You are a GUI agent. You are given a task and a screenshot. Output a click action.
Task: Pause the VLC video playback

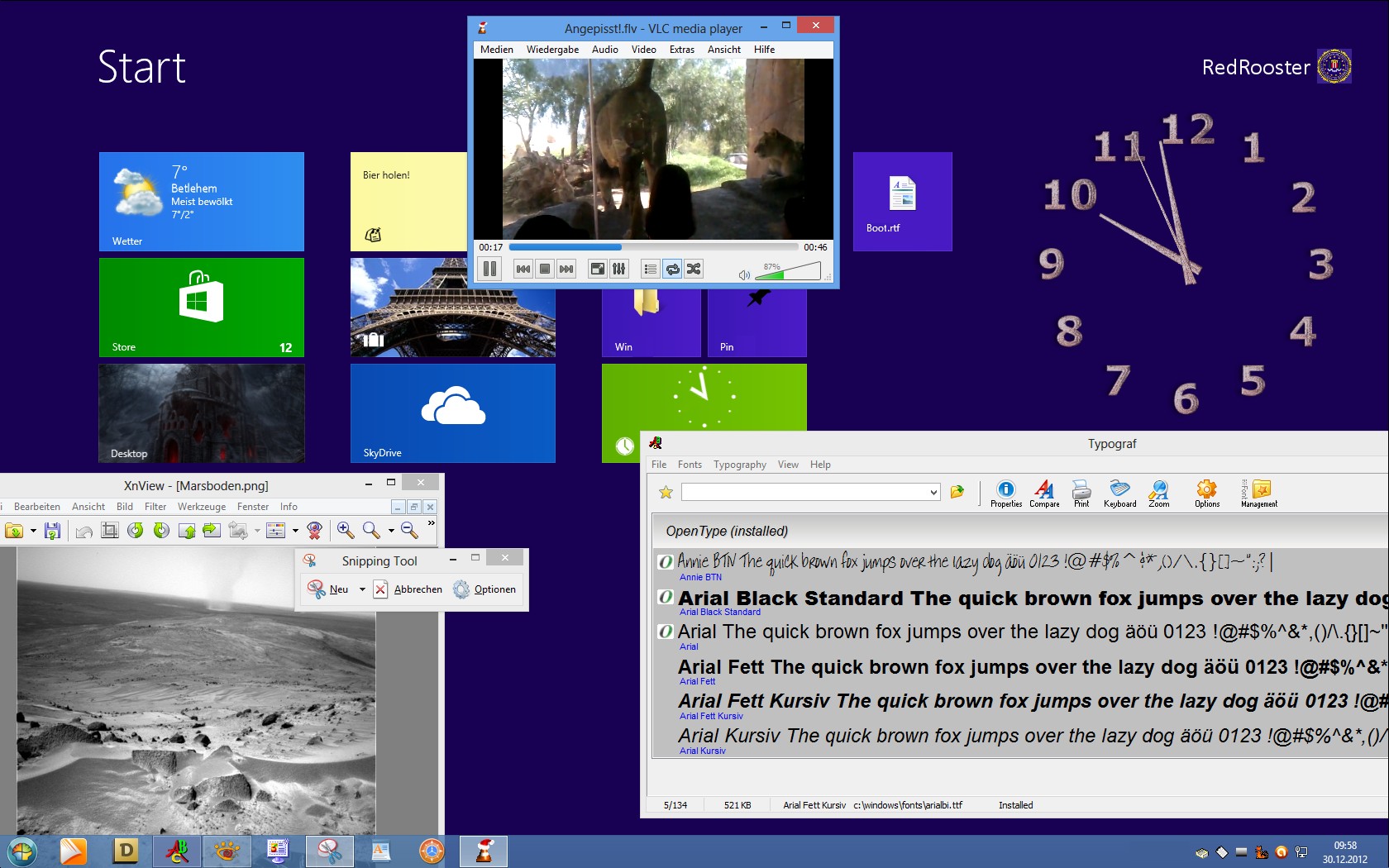click(x=489, y=269)
